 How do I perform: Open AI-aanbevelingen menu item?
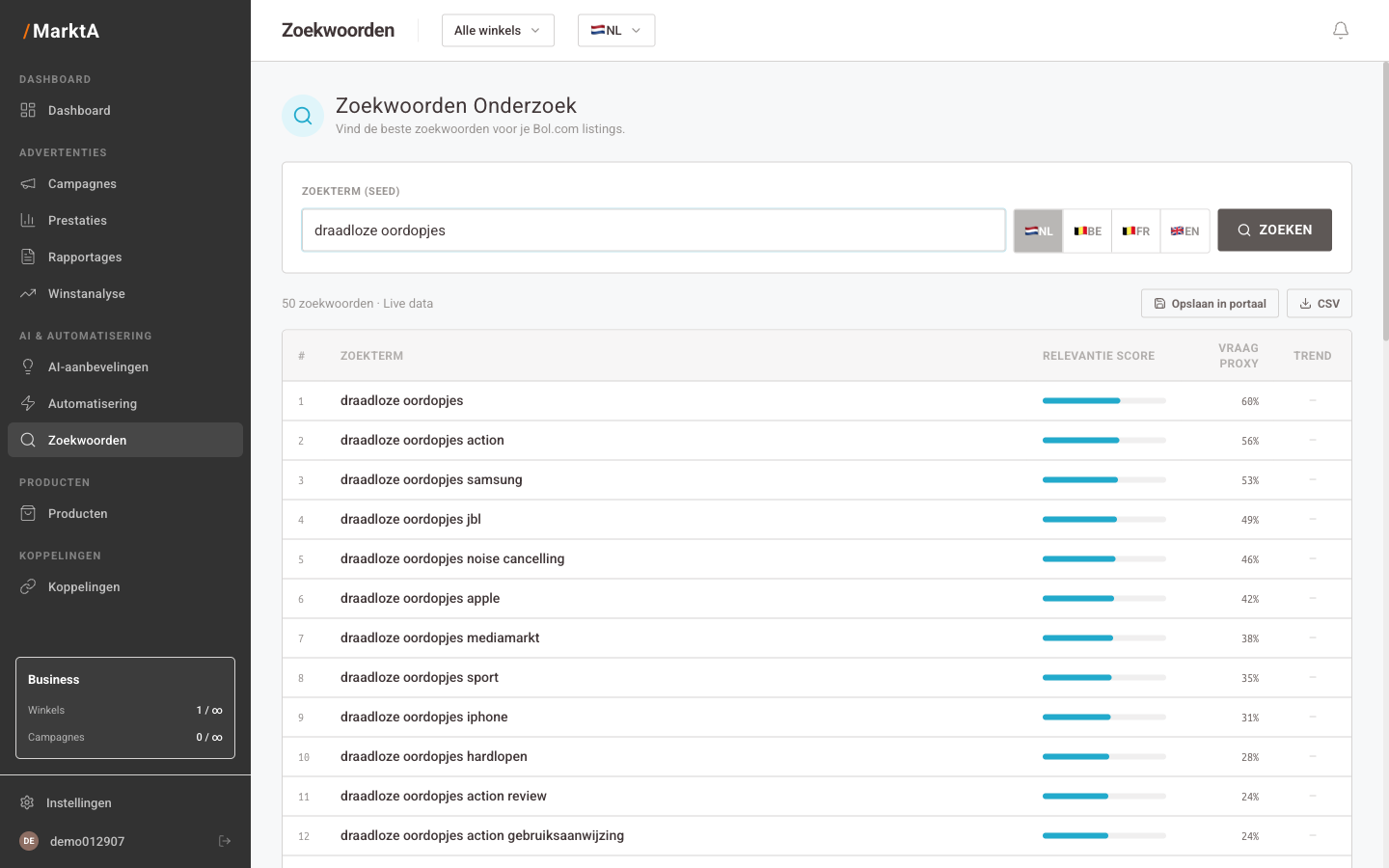click(125, 366)
